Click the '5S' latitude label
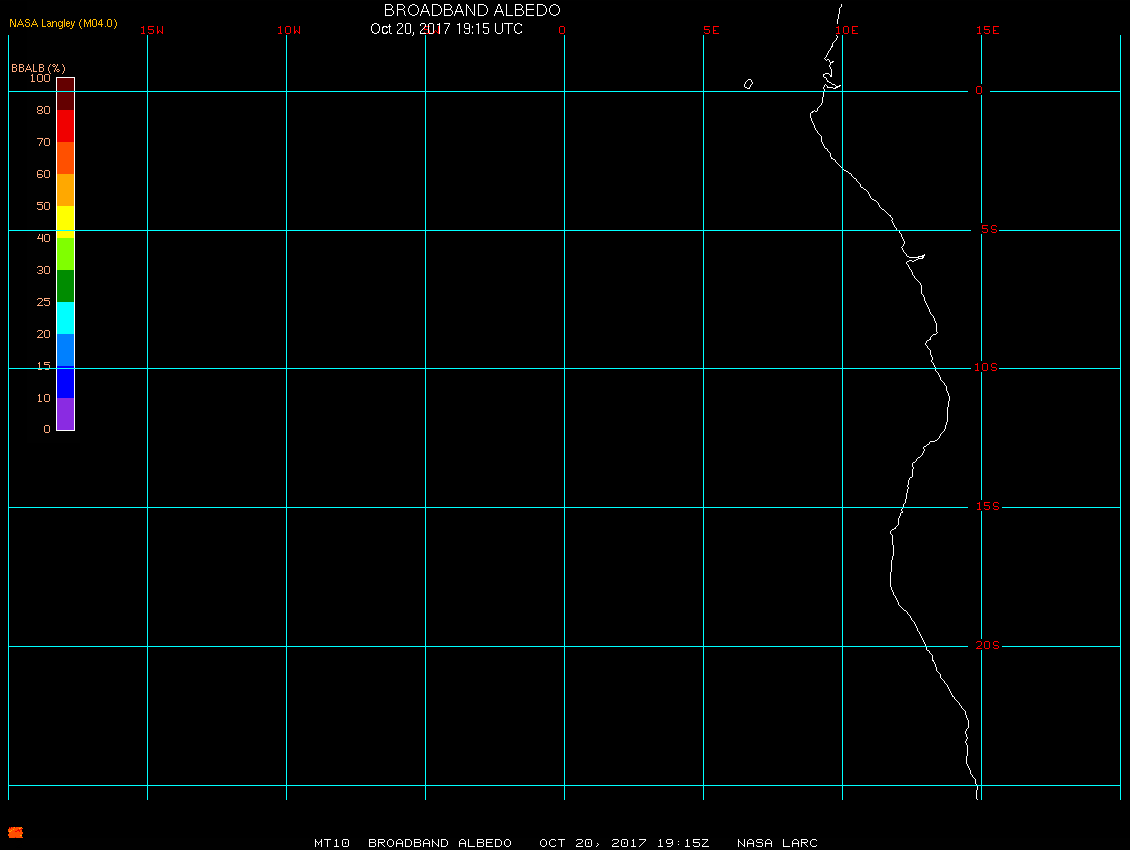1130x850 pixels. [x=989, y=229]
